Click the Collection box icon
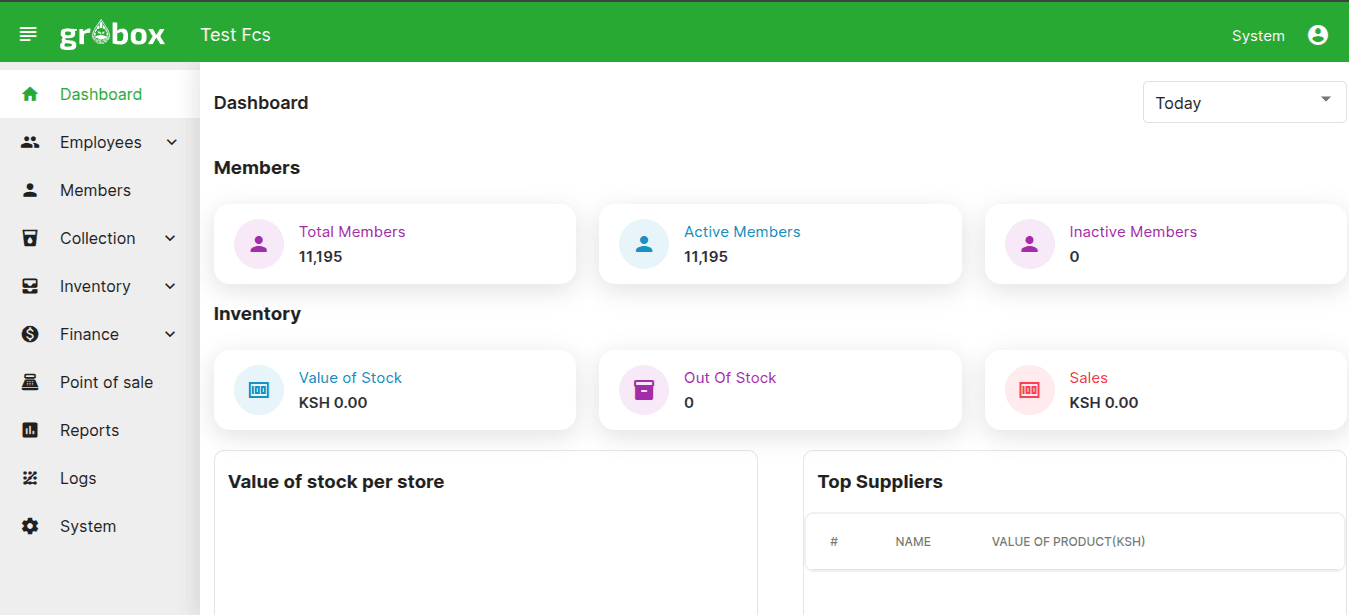 pyautogui.click(x=30, y=238)
